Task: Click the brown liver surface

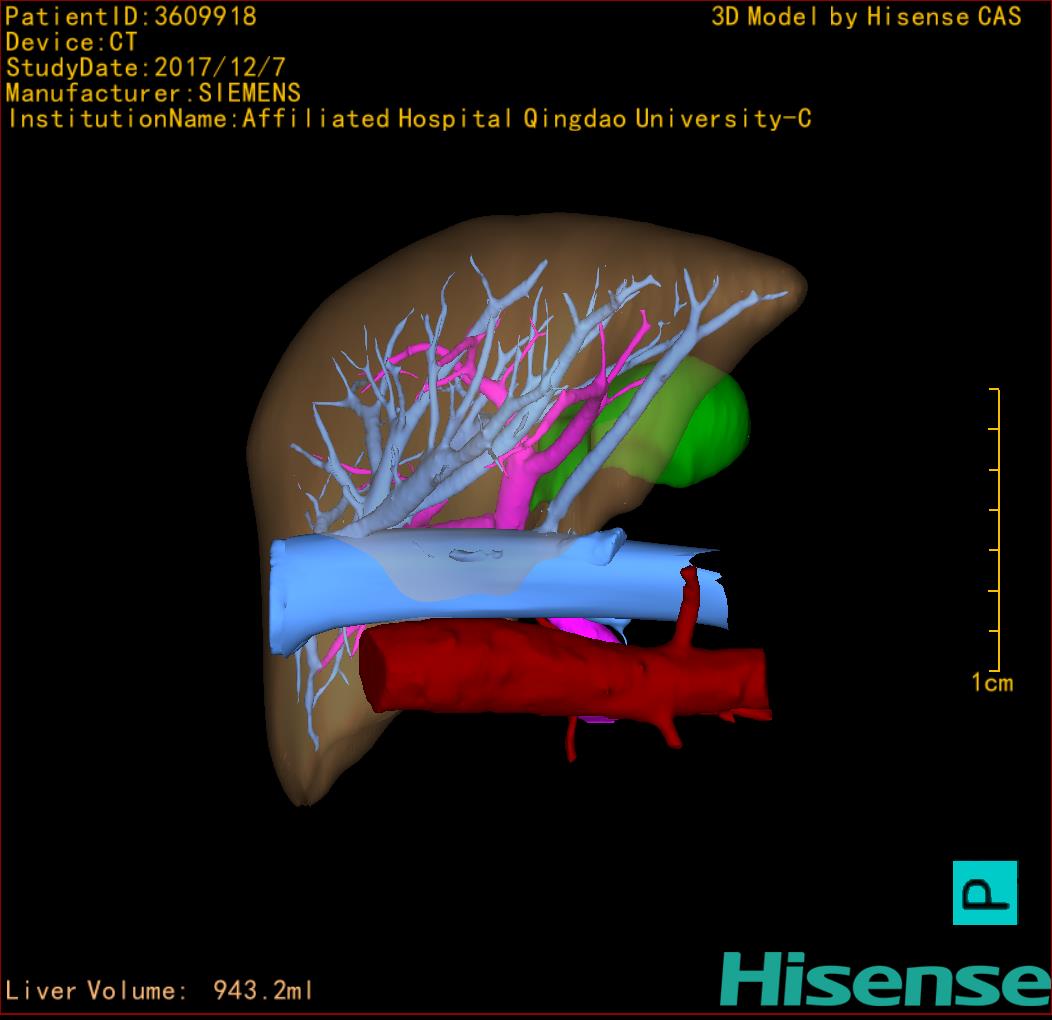Action: (320, 330)
